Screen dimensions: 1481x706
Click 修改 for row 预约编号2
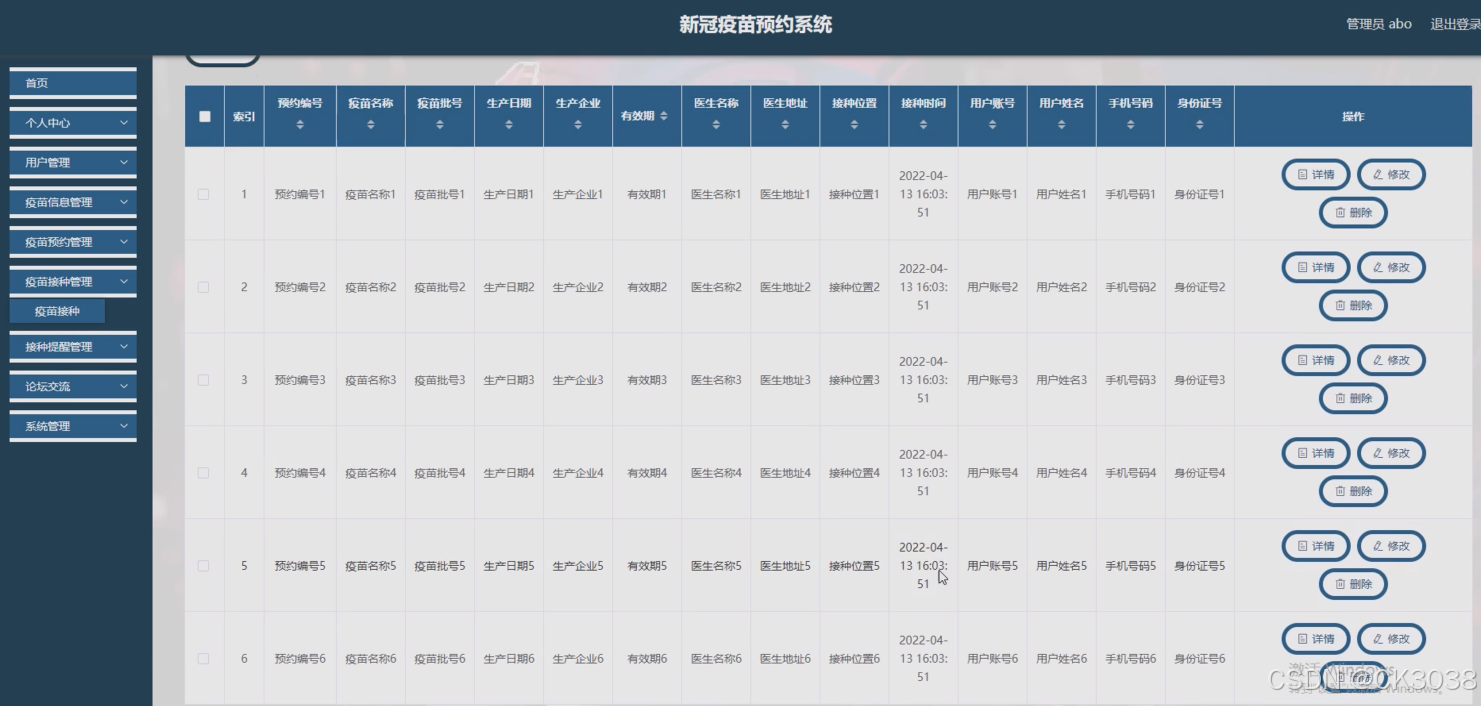1391,268
